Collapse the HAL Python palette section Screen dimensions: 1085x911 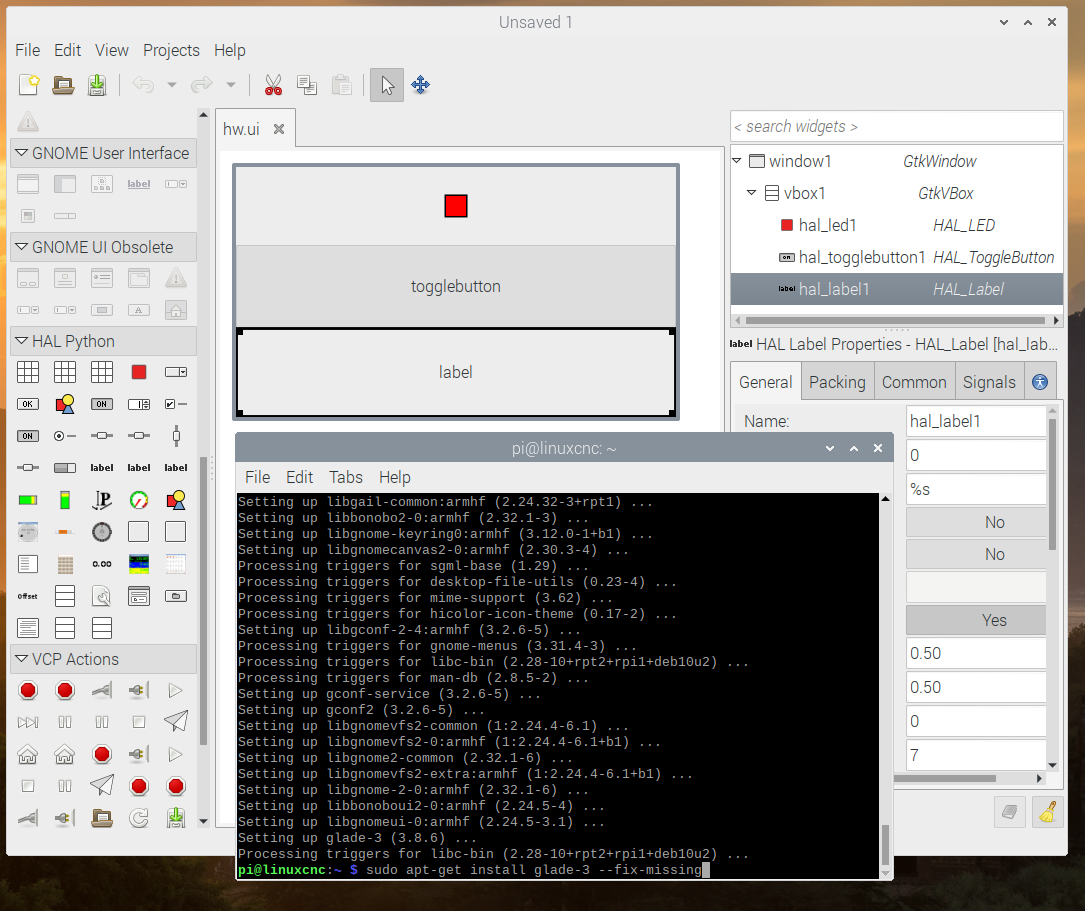tap(103, 341)
